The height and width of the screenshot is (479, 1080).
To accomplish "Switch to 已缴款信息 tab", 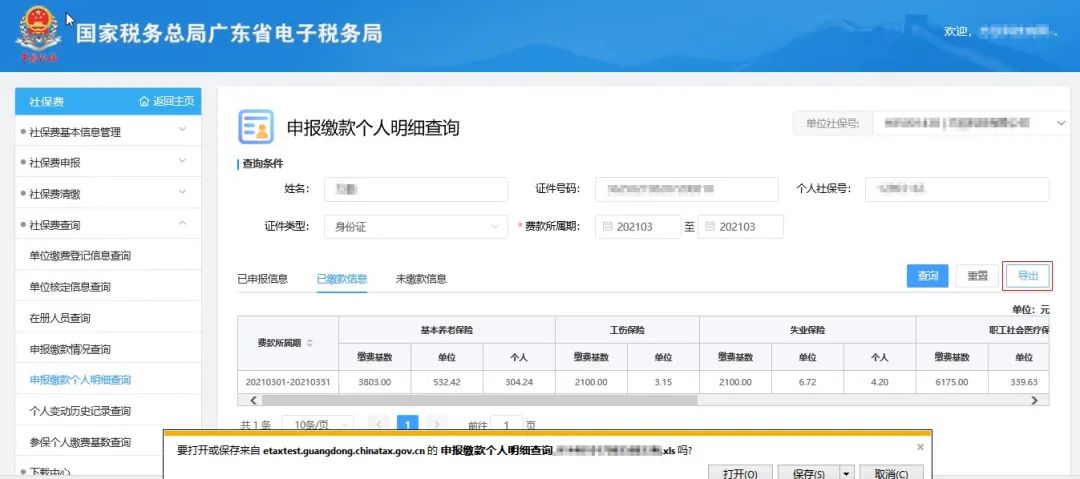I will 342,278.
